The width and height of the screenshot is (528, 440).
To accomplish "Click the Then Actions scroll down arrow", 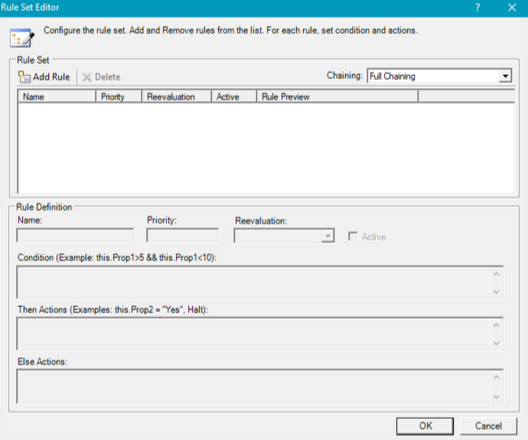I will click(496, 343).
